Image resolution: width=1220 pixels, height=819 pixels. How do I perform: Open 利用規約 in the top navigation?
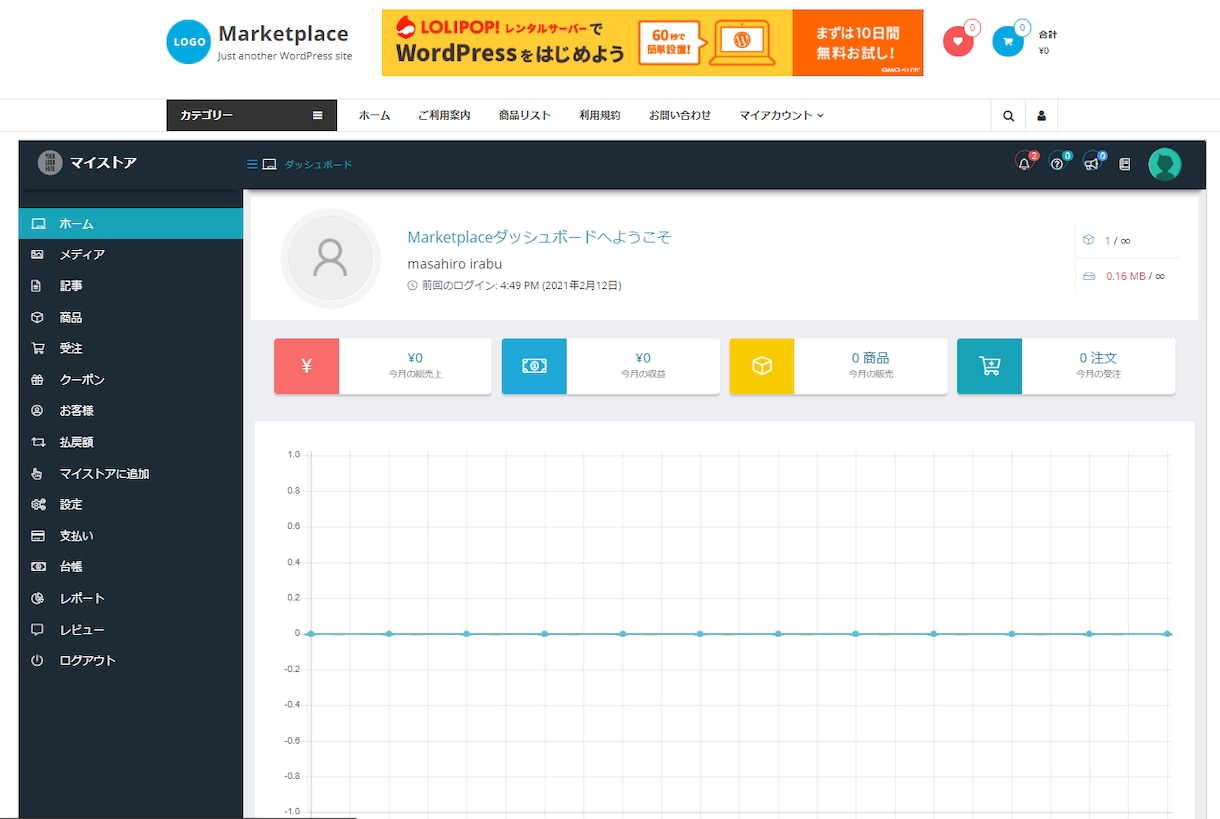coord(600,116)
